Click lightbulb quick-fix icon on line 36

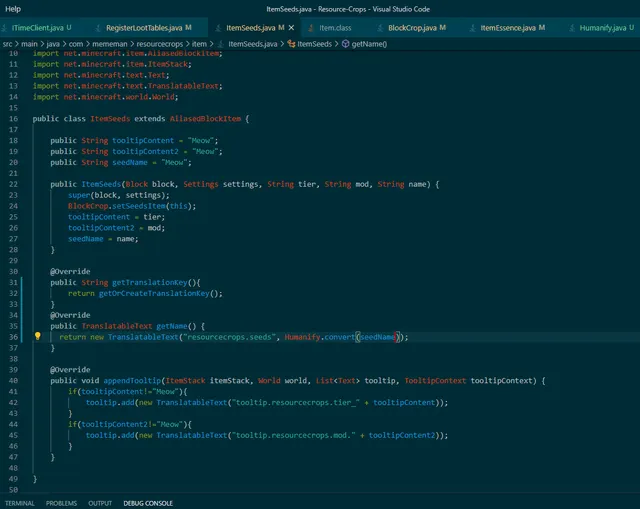[x=38, y=336]
